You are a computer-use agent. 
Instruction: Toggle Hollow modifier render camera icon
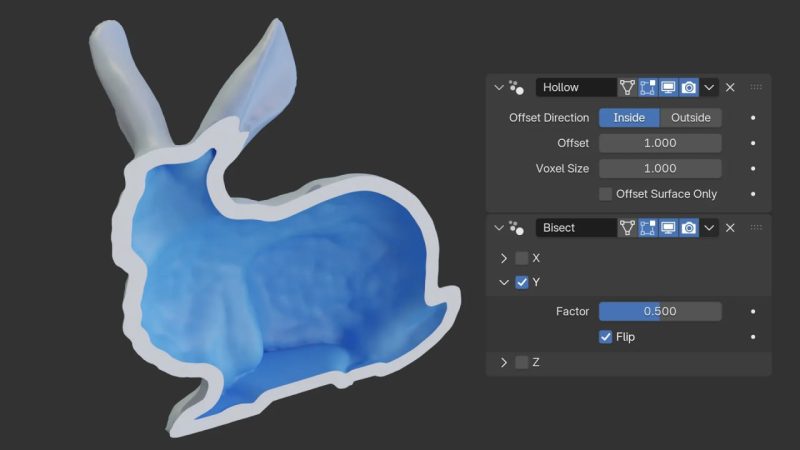click(x=689, y=88)
